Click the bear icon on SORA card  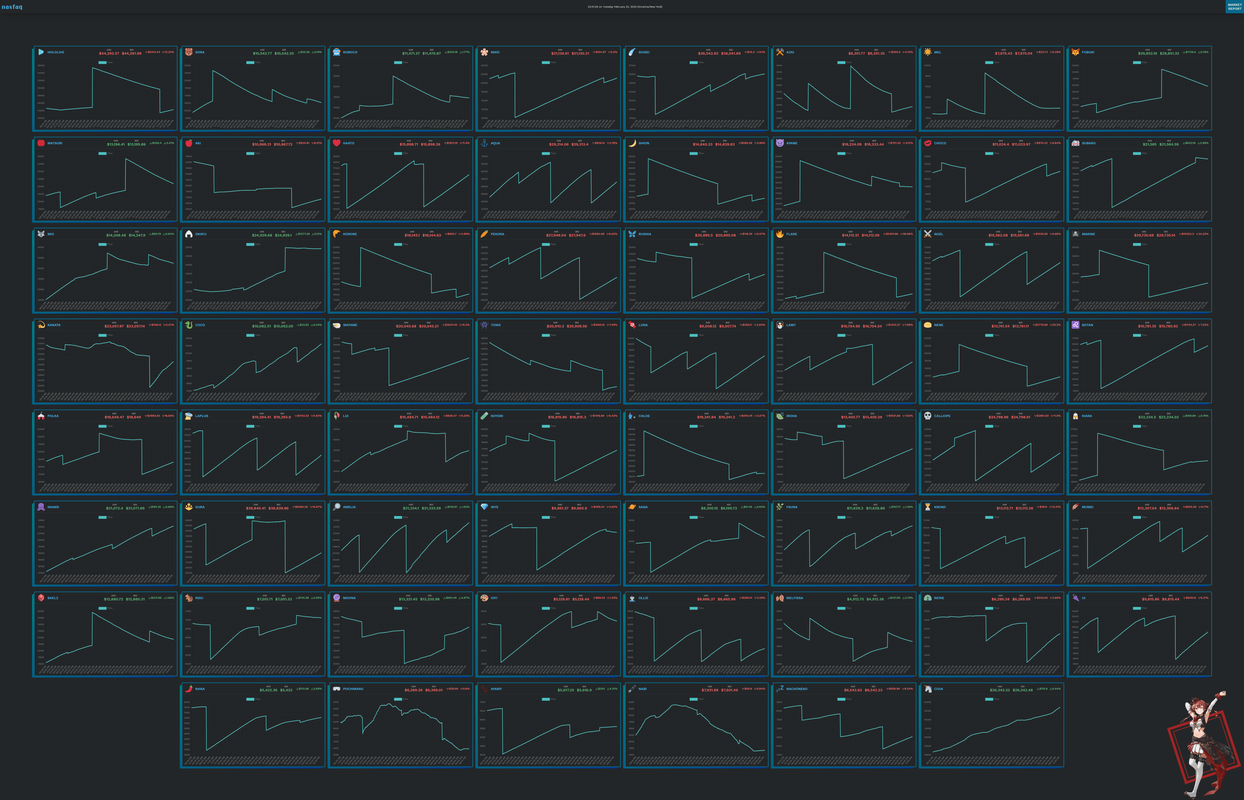pyautogui.click(x=188, y=51)
